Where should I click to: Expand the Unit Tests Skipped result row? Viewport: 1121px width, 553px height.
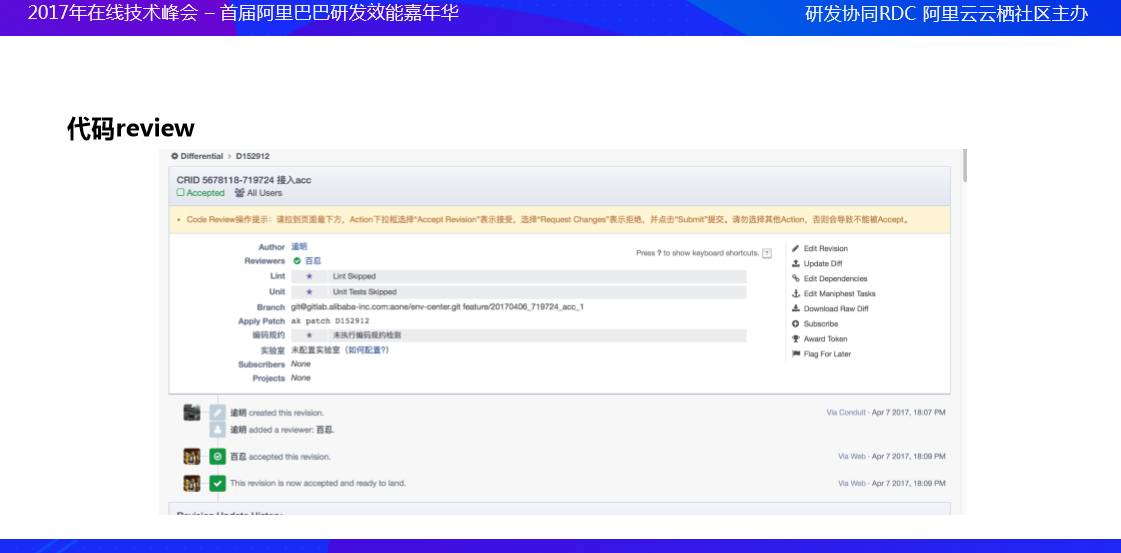(x=518, y=292)
